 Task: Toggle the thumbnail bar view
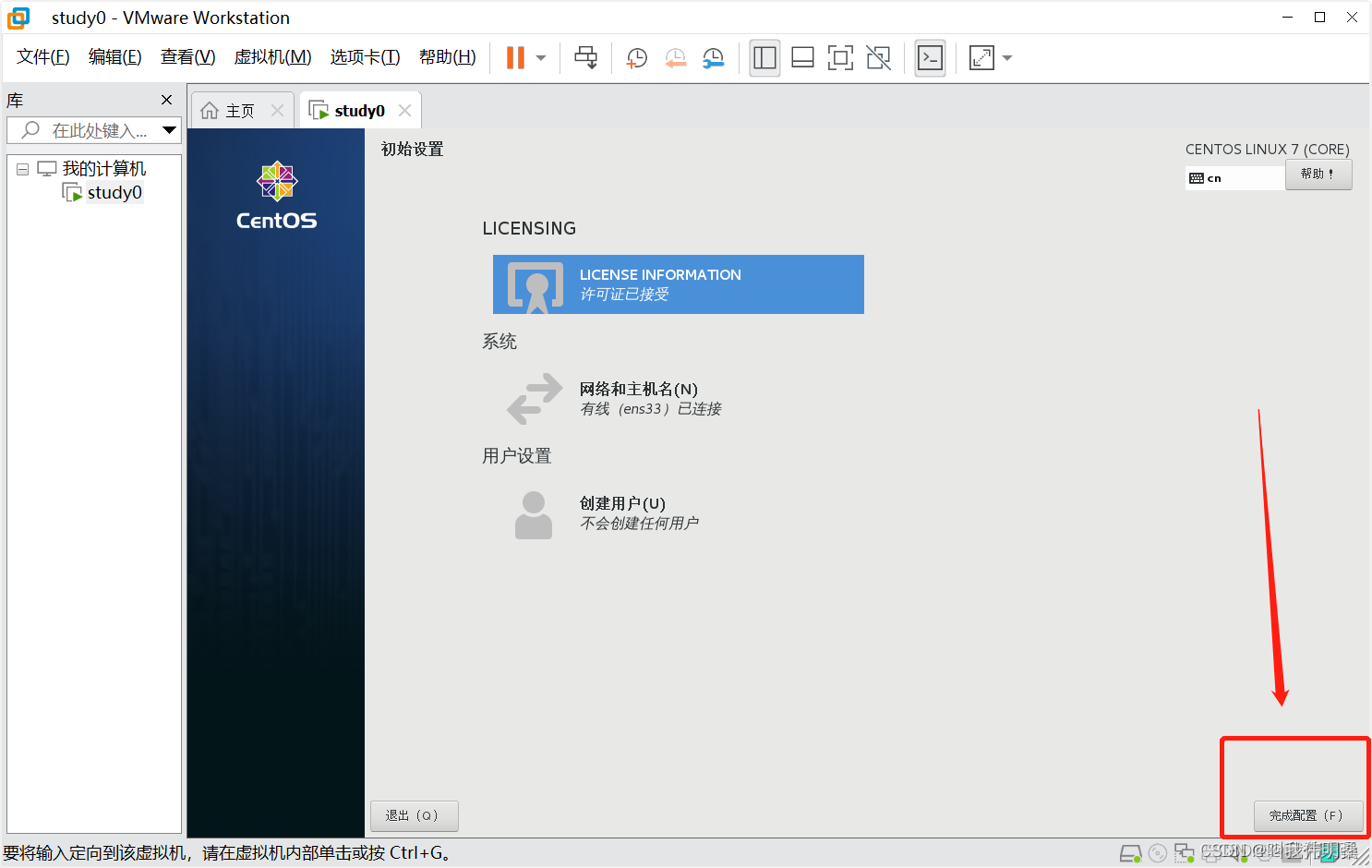click(803, 58)
